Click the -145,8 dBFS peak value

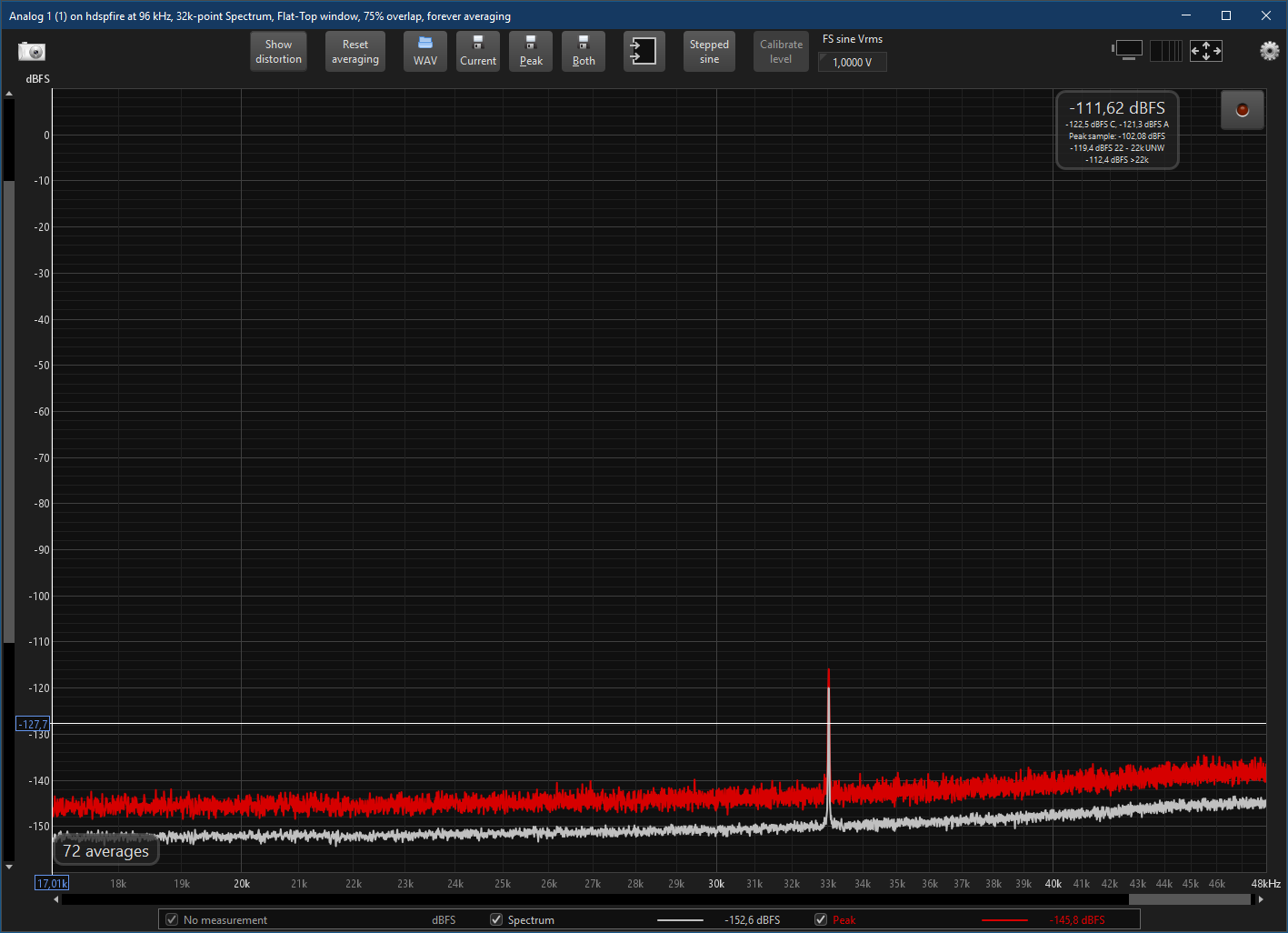pyautogui.click(x=1077, y=920)
